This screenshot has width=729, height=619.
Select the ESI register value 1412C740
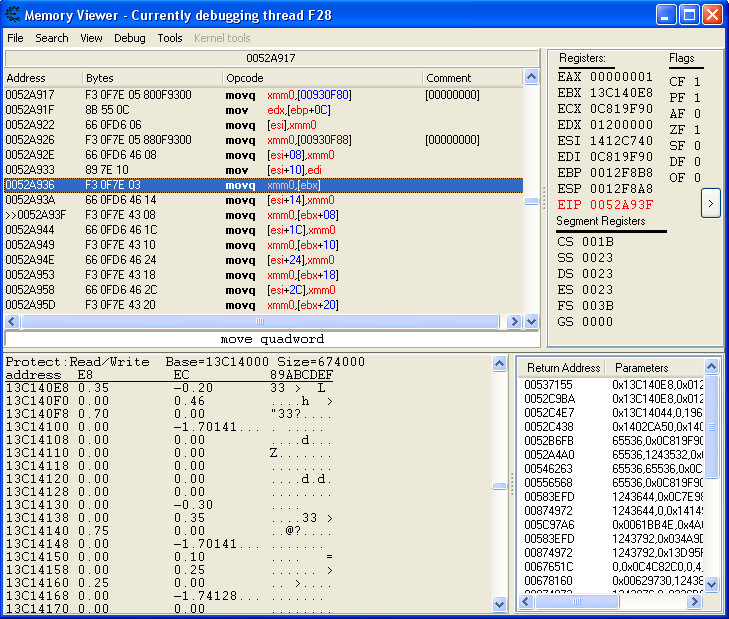click(621, 140)
